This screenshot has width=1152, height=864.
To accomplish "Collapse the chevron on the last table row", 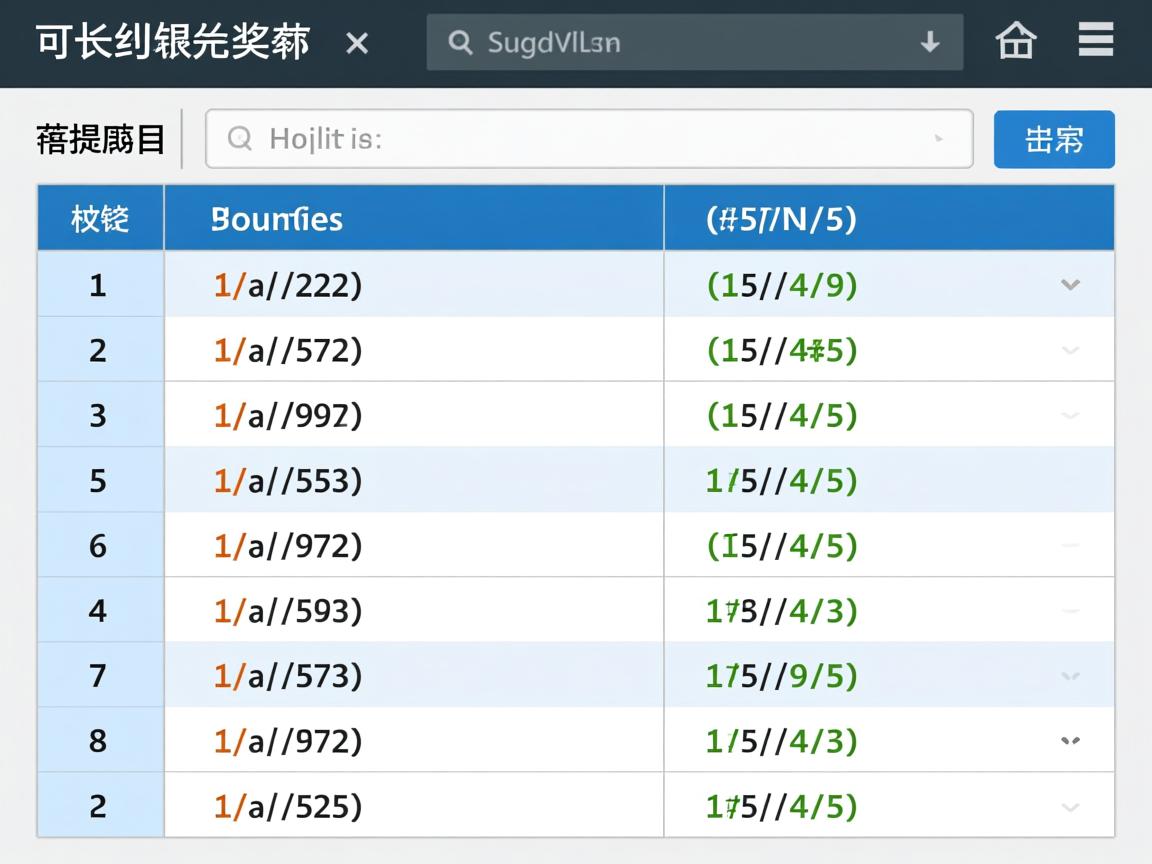I will point(1070,806).
